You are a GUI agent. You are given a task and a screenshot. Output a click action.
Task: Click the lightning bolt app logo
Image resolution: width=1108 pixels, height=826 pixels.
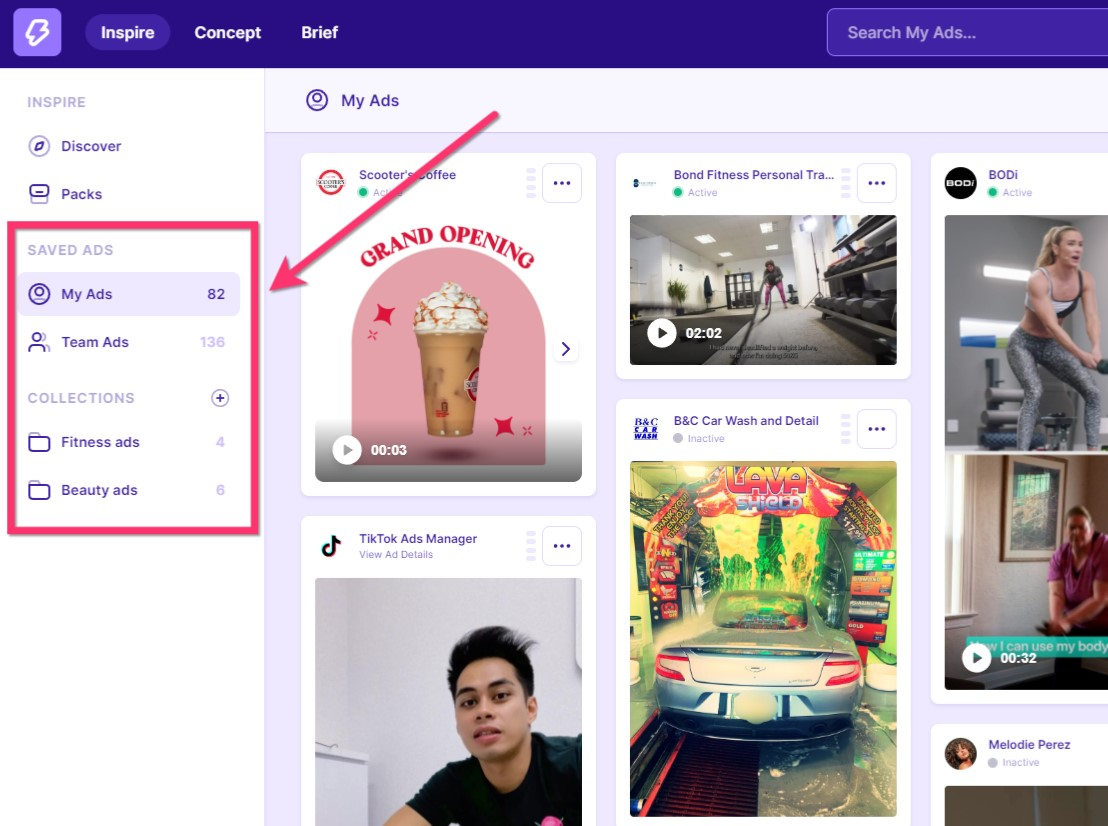[37, 32]
